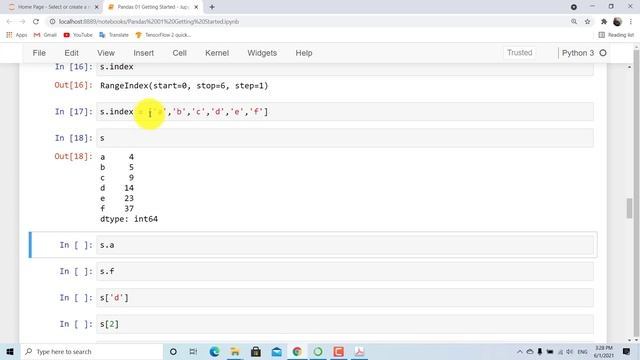Open the Translate bookmark
Viewport: 640px width, 360px height.
click(x=114, y=35)
